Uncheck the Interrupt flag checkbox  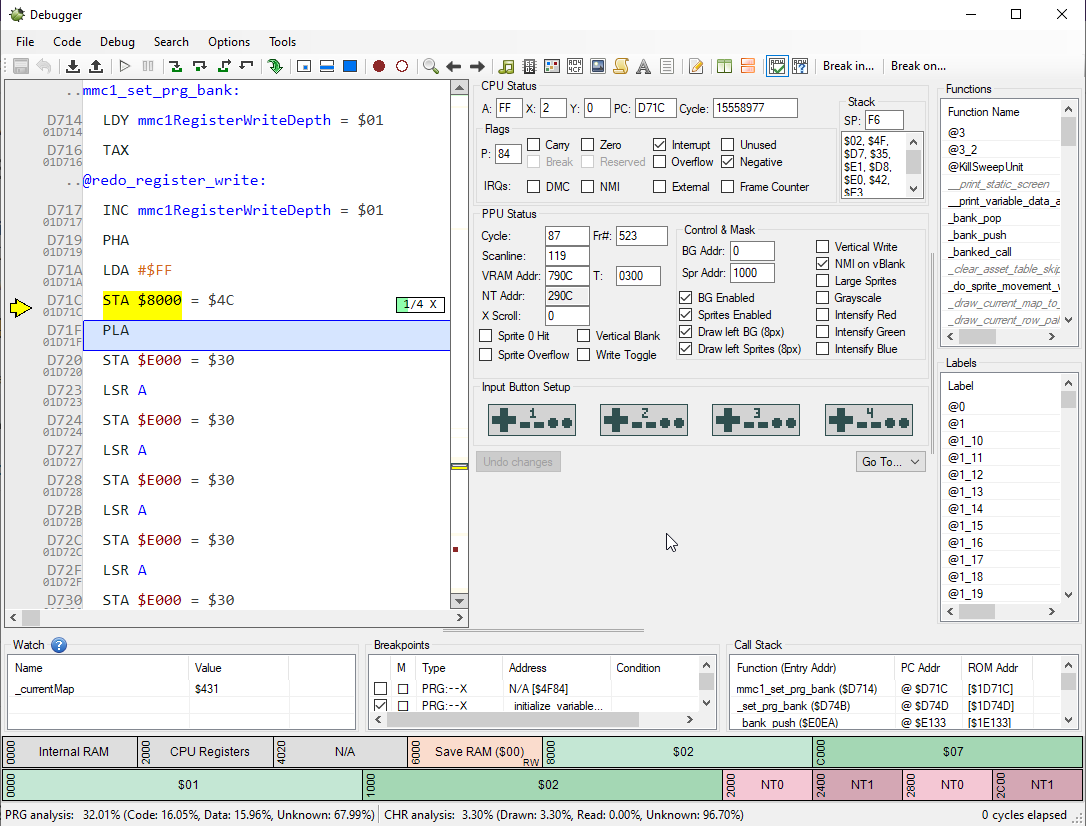point(659,145)
